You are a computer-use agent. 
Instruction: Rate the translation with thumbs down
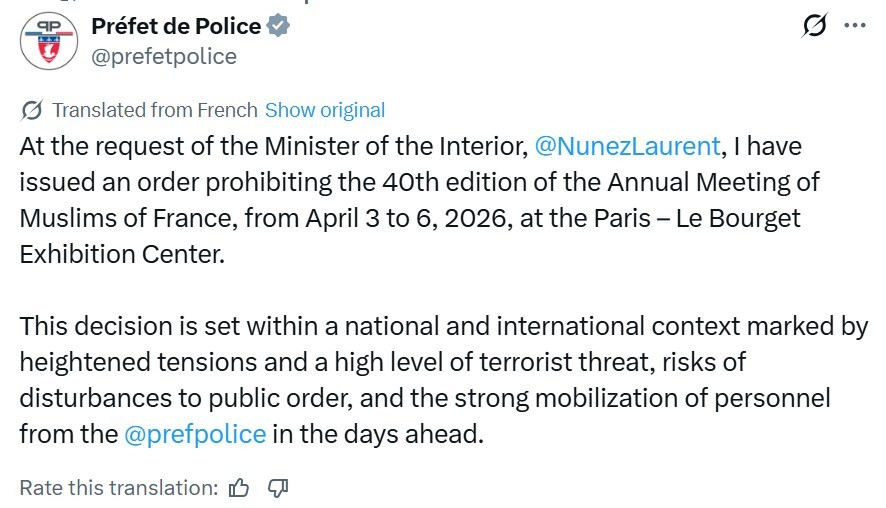279,488
